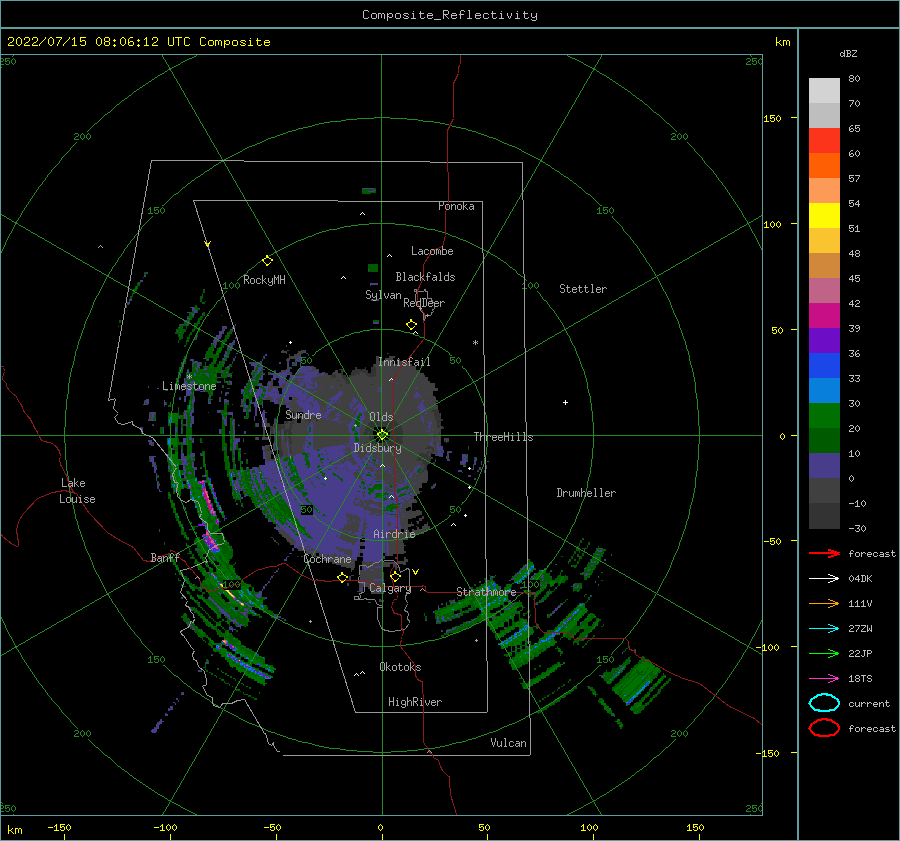Pick the blue 33–36 dBZ swatch
Image resolution: width=900 pixels, height=841 pixels.
[824, 366]
